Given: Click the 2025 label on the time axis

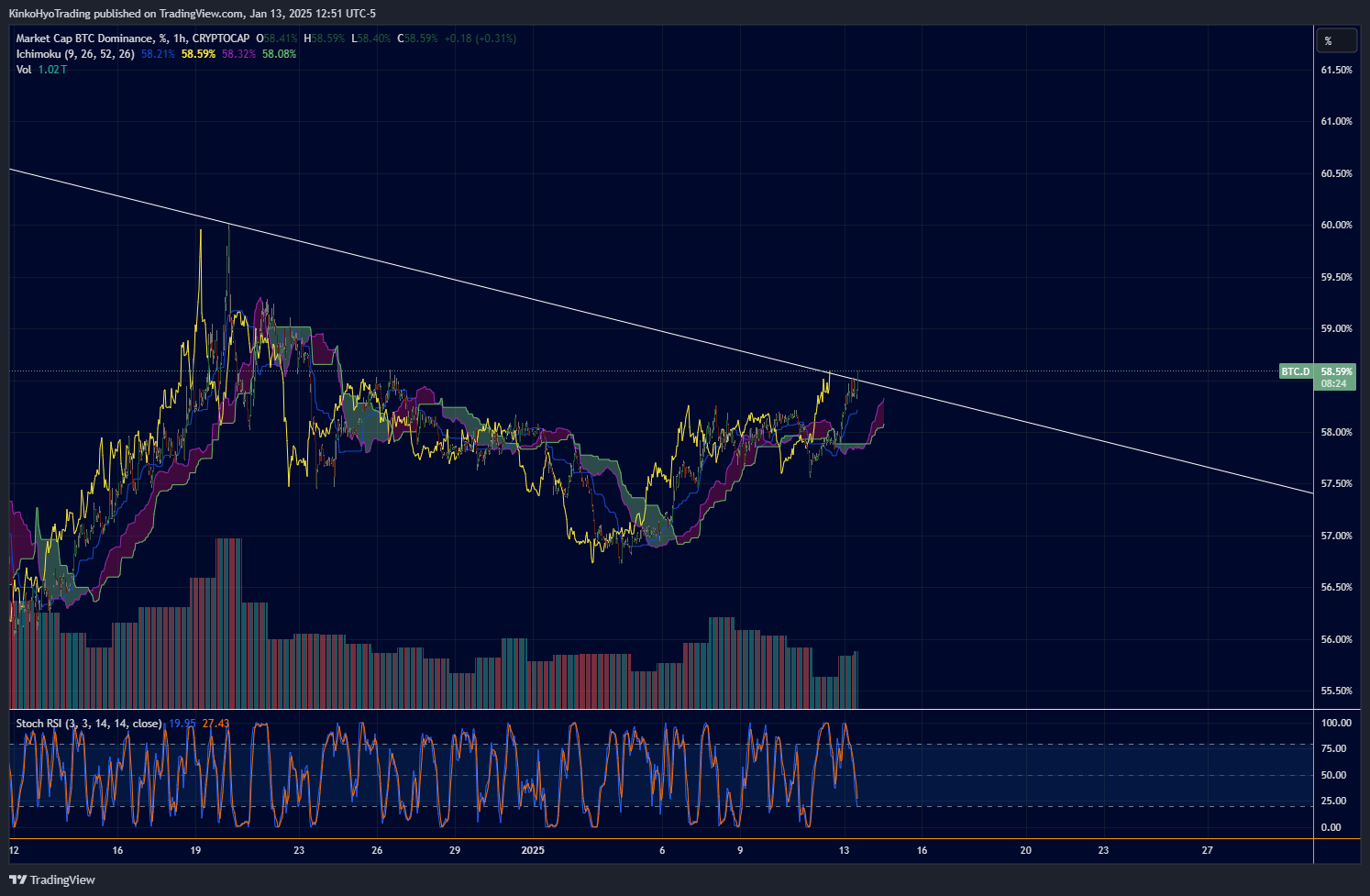Looking at the screenshot, I should coord(533,850).
